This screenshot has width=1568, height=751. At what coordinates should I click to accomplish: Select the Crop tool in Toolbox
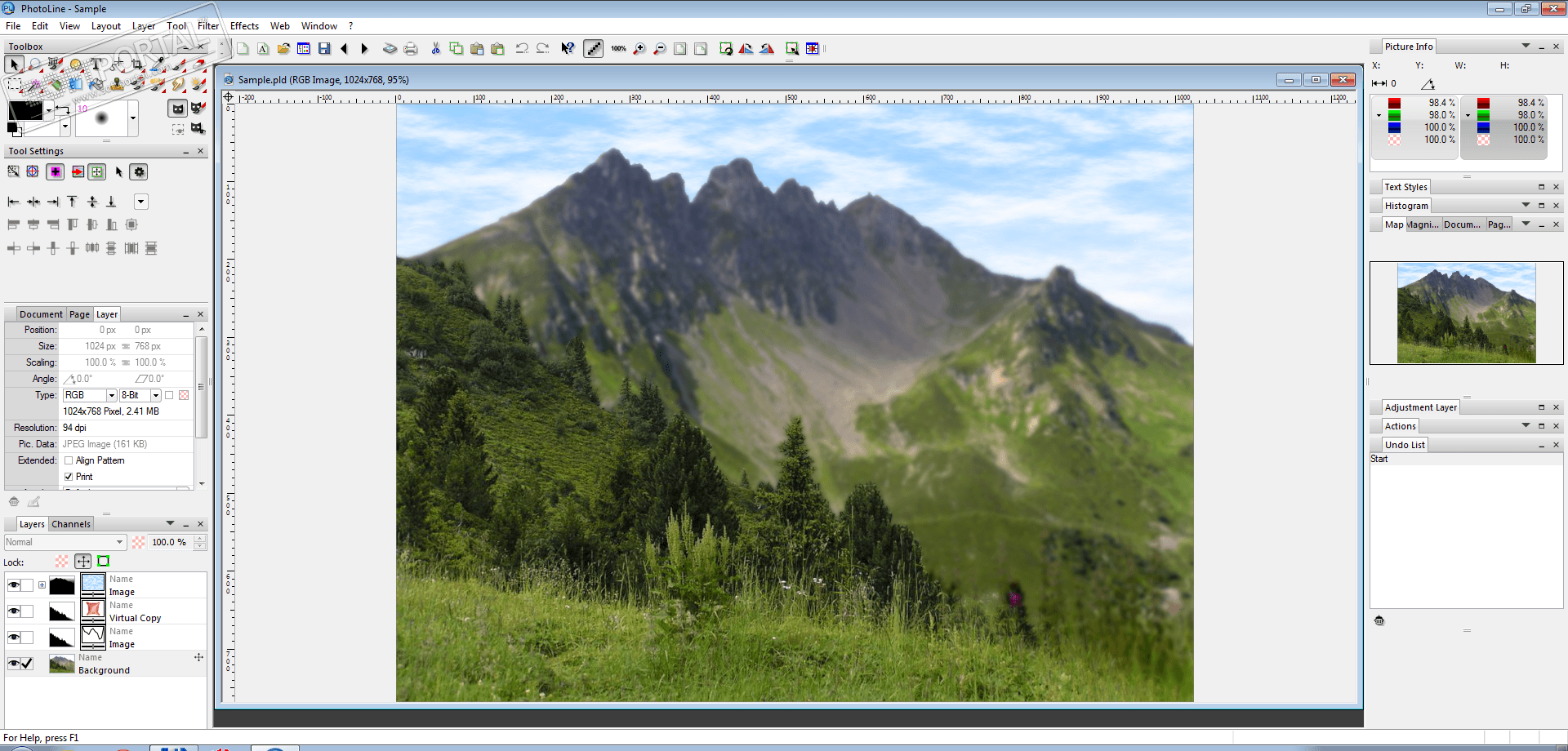(137, 64)
